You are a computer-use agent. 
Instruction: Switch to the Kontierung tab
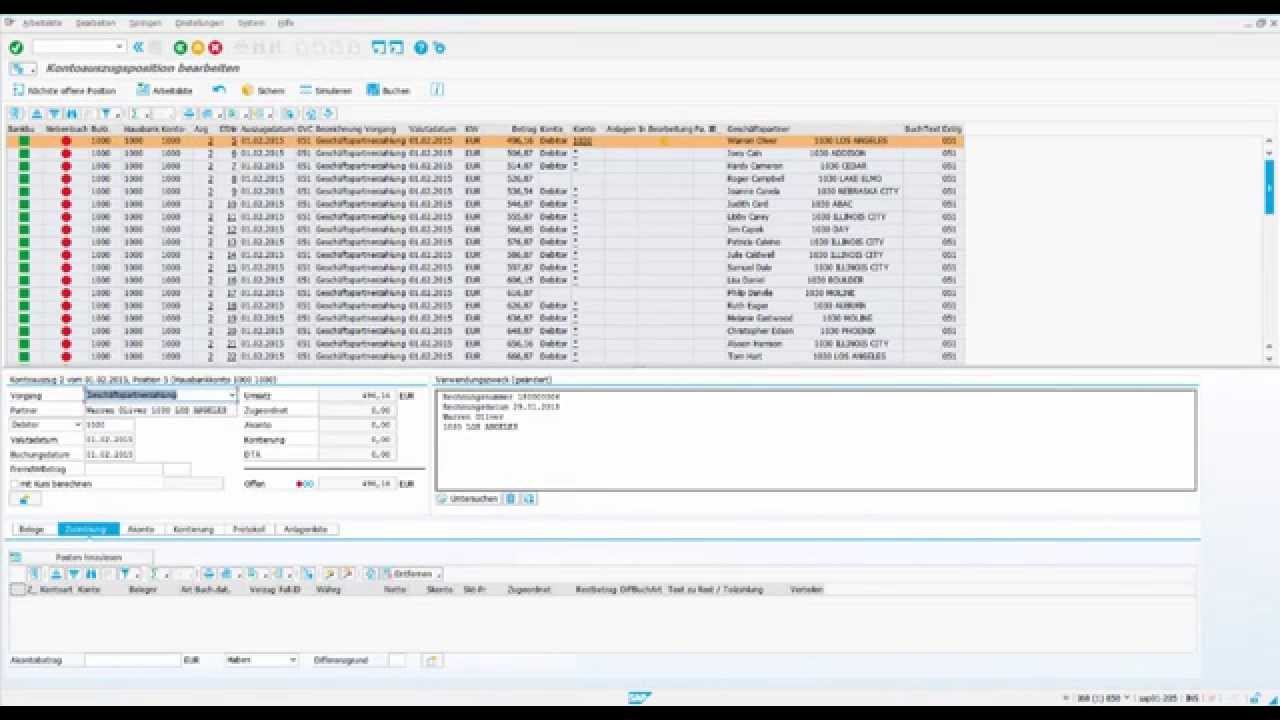click(193, 529)
